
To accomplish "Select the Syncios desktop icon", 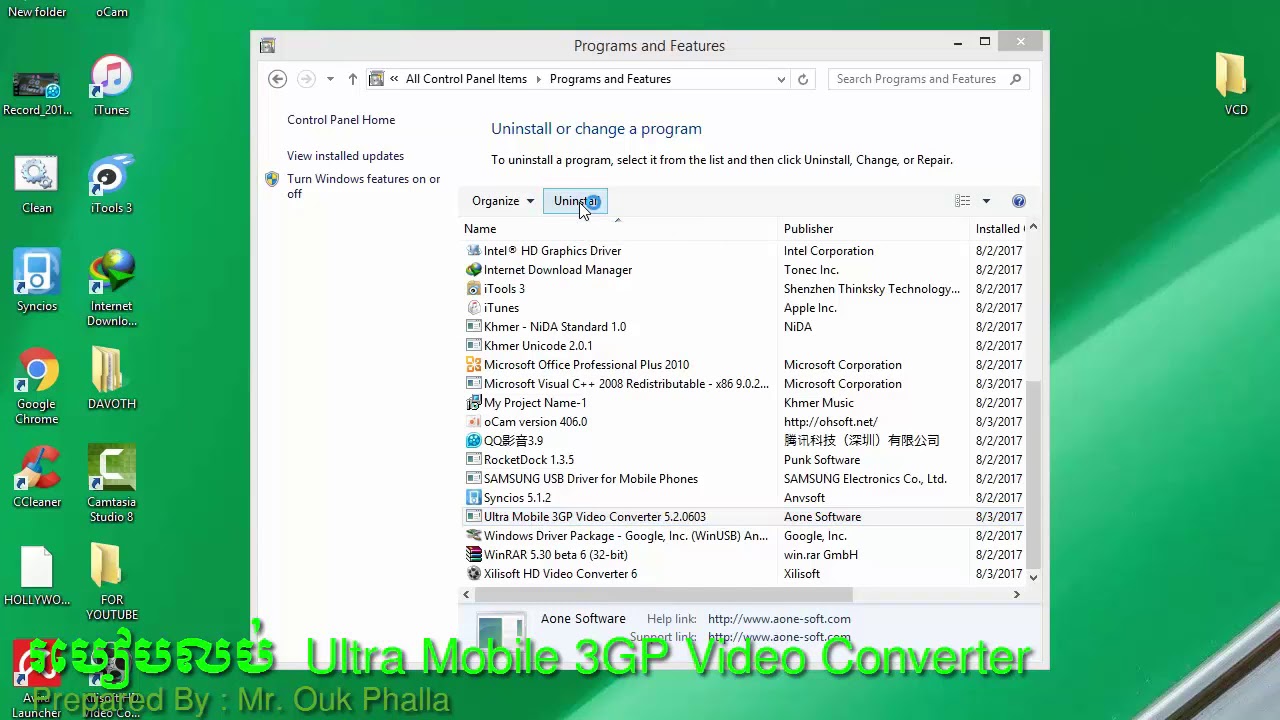I will (37, 281).
